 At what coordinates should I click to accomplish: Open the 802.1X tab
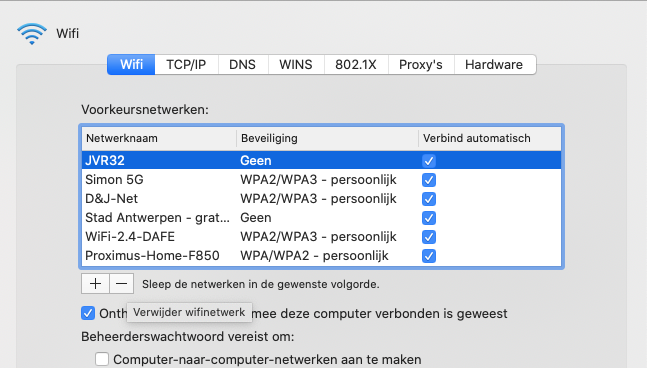click(356, 65)
